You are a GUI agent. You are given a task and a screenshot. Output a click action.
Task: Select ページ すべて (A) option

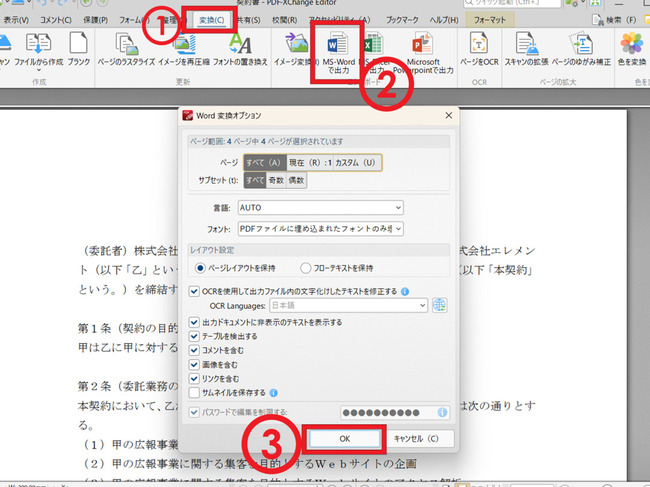click(265, 162)
